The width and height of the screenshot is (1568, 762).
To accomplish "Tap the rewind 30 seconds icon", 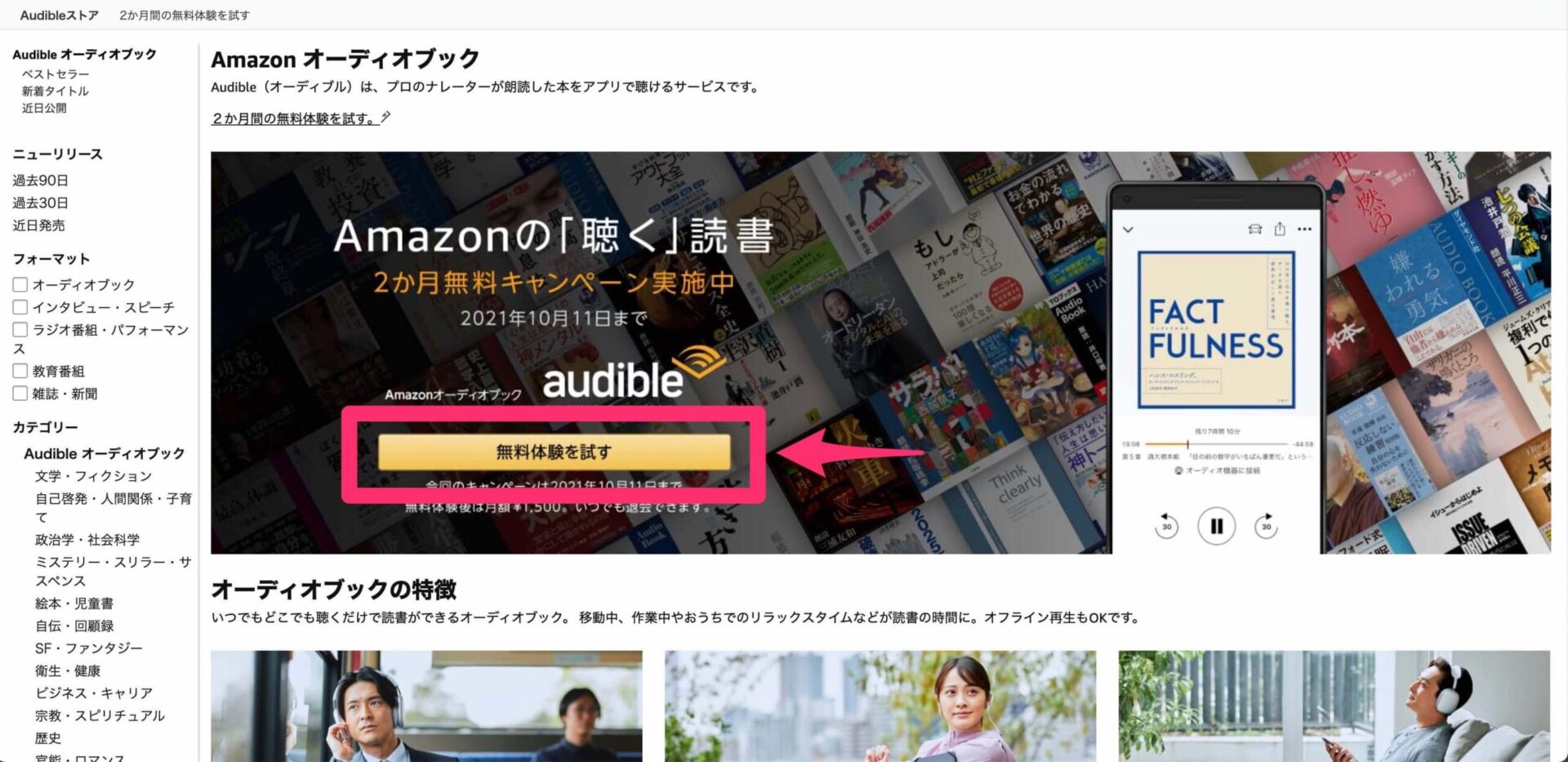I will point(1166,525).
